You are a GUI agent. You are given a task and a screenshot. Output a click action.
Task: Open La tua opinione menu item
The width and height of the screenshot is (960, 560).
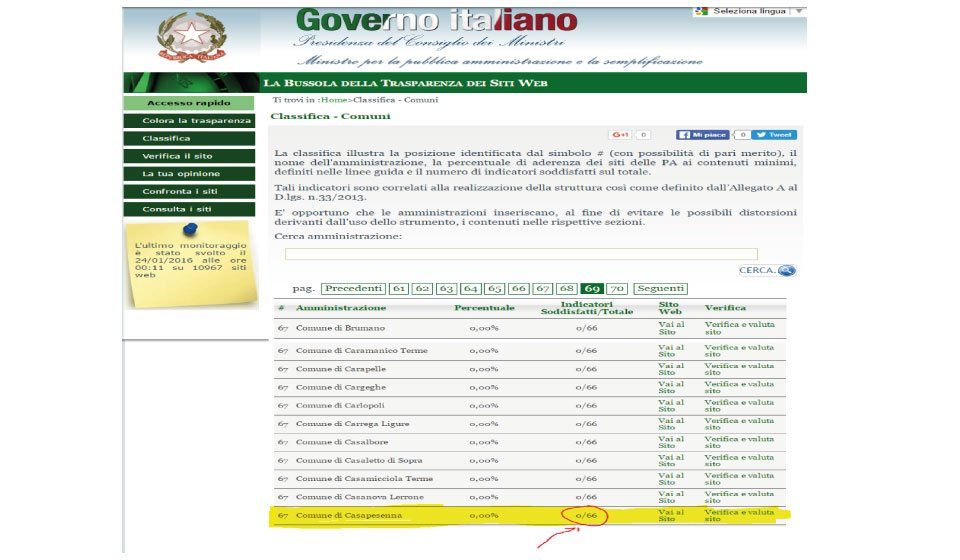(189, 174)
